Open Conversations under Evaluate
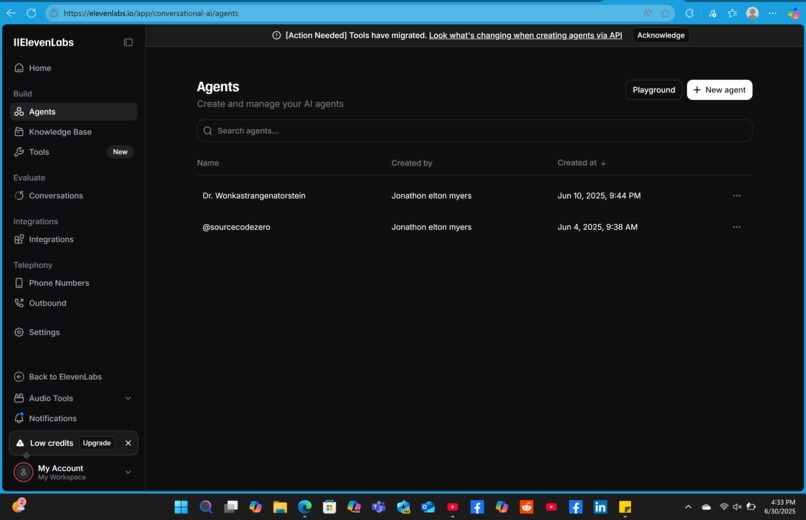This screenshot has width=806, height=520. click(56, 195)
